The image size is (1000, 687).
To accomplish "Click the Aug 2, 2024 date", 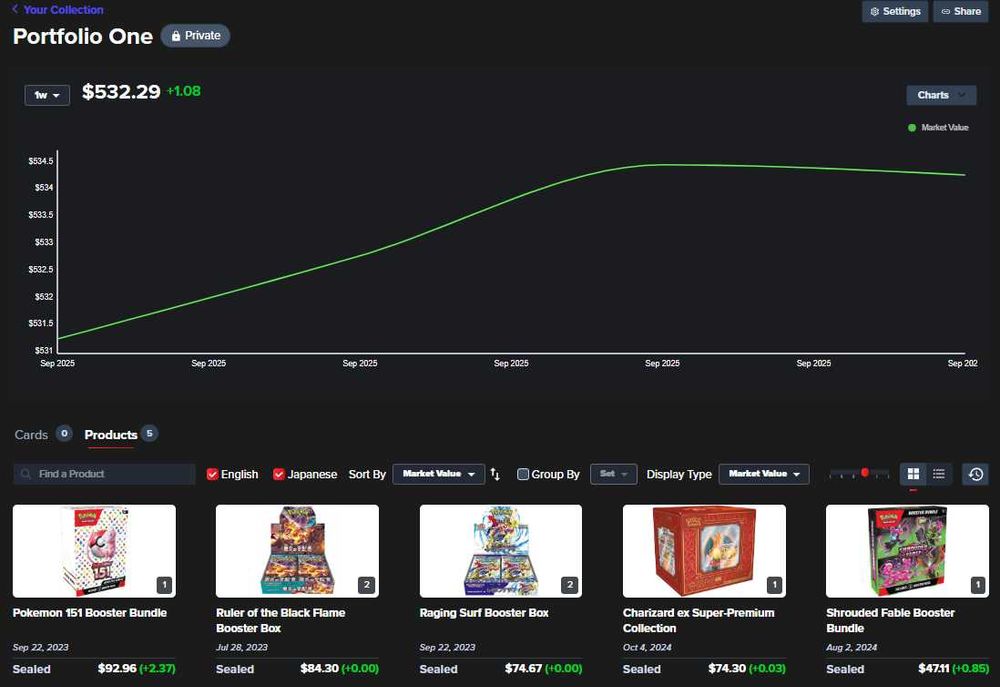I will (851, 647).
